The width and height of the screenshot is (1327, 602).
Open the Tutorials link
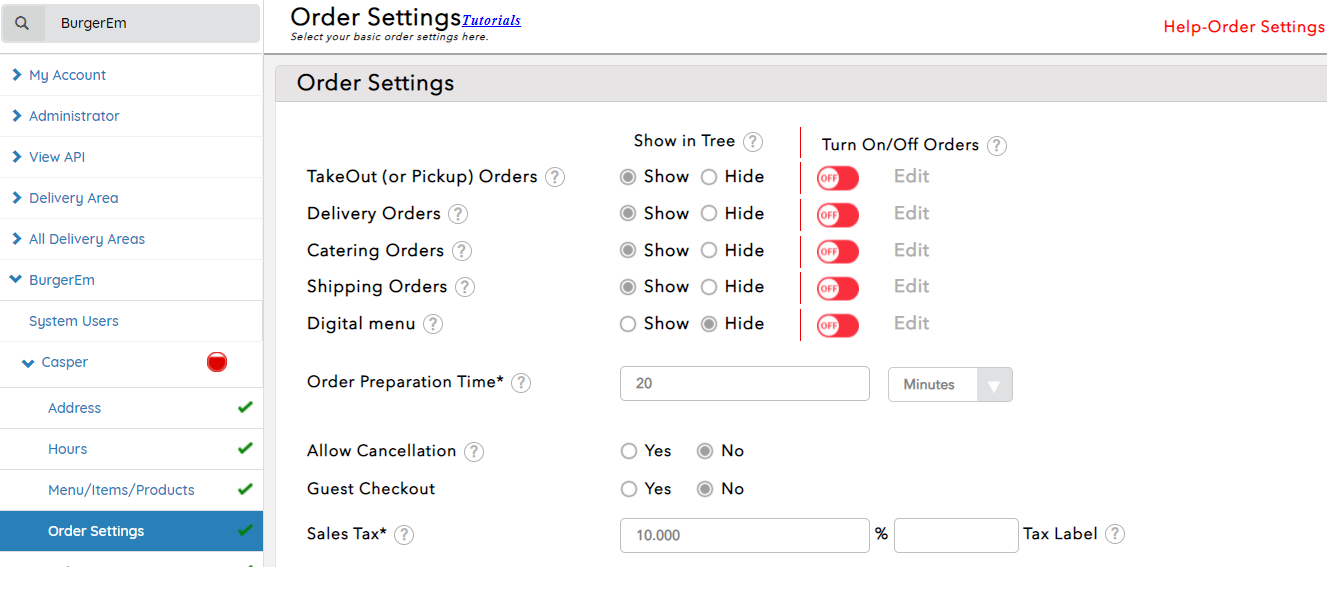pyautogui.click(x=491, y=20)
